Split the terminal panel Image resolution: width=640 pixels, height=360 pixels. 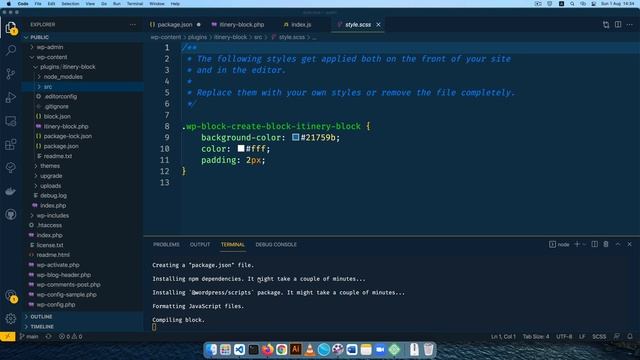pos(594,244)
